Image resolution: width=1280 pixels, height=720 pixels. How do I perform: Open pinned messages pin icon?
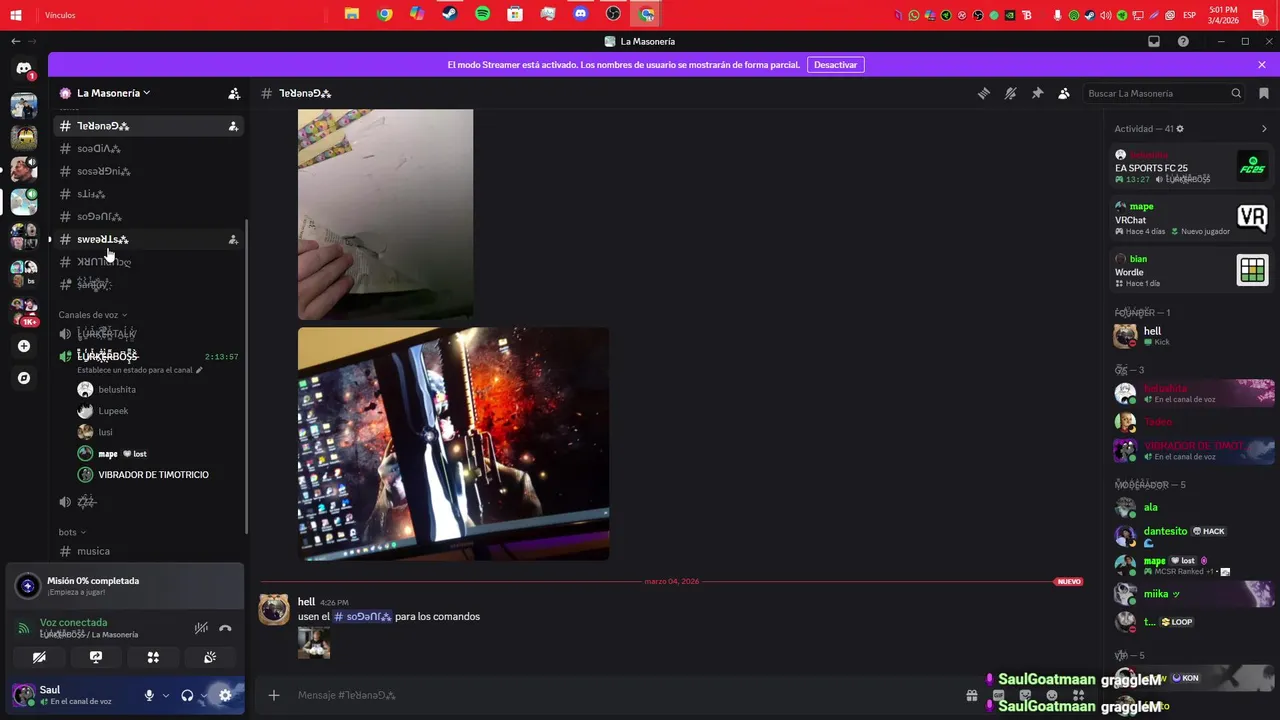(x=1037, y=93)
